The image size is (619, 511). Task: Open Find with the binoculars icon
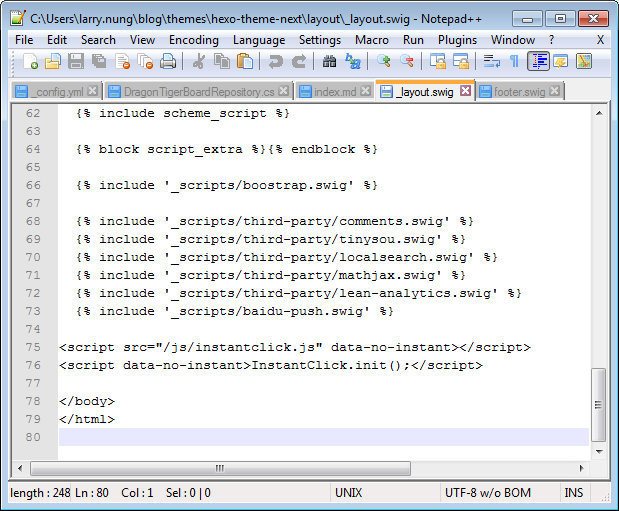pyautogui.click(x=329, y=62)
